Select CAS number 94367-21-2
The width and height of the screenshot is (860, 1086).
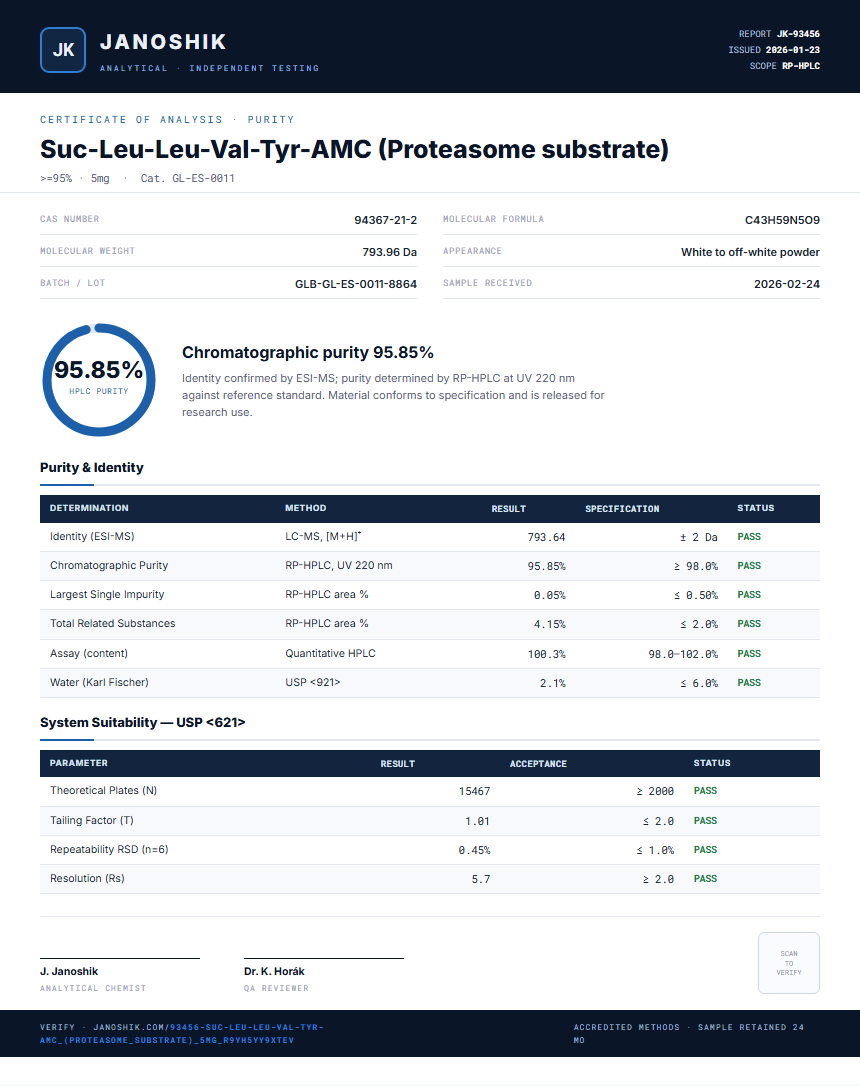[x=386, y=220]
